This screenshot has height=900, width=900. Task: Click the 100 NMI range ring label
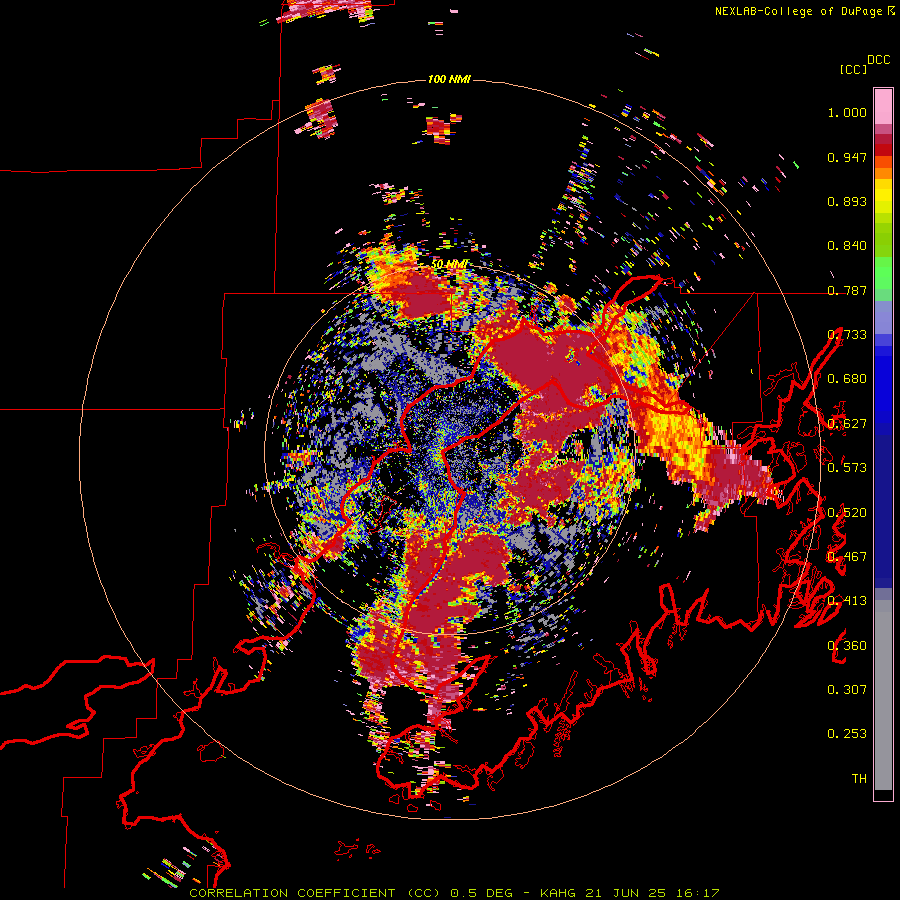448,79
